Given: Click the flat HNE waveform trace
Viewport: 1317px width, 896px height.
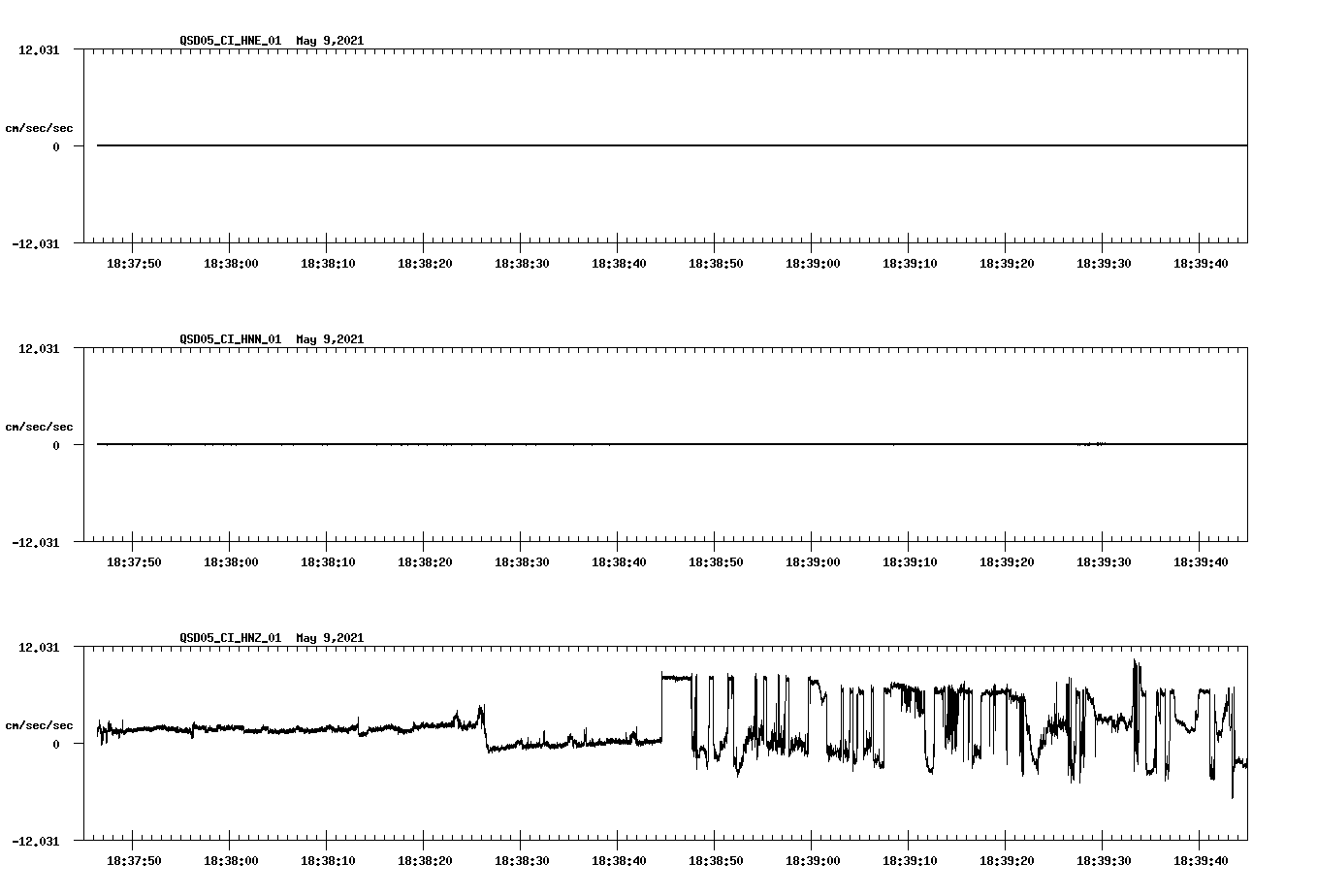Looking at the screenshot, I should 582,145.
